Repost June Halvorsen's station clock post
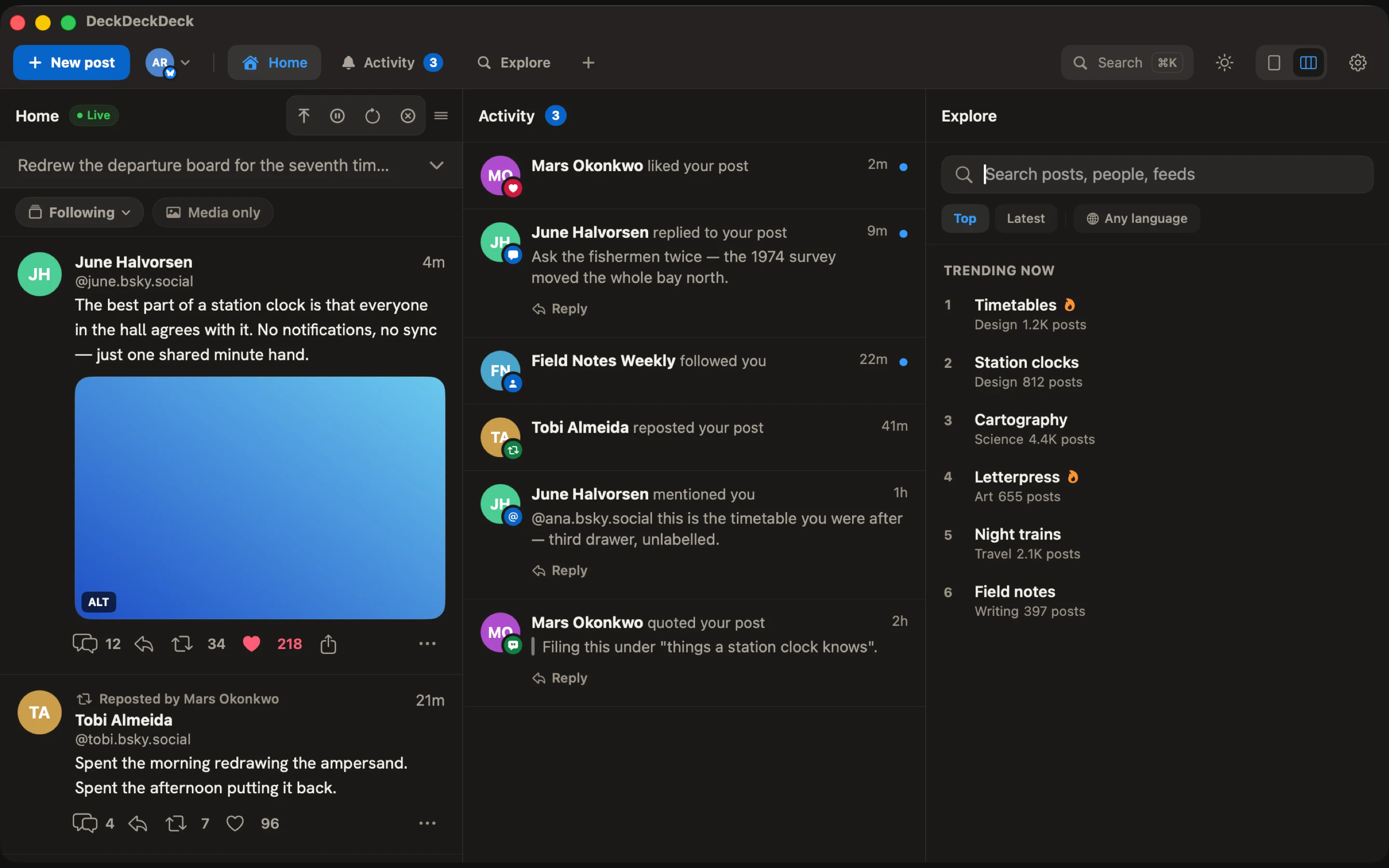 point(182,644)
